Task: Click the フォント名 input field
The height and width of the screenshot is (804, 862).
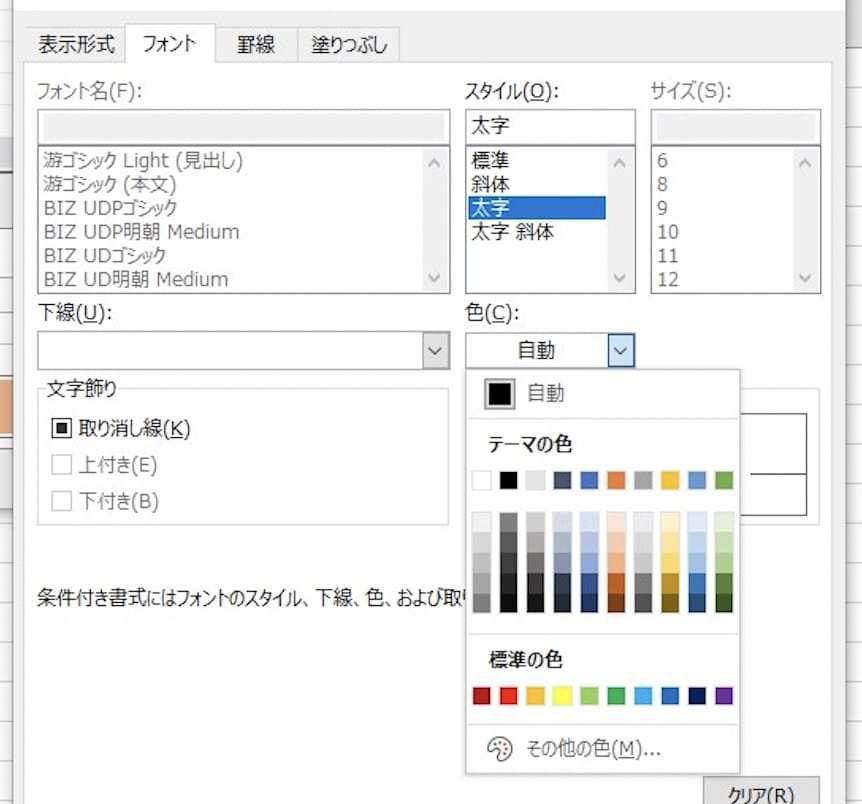Action: 244,127
